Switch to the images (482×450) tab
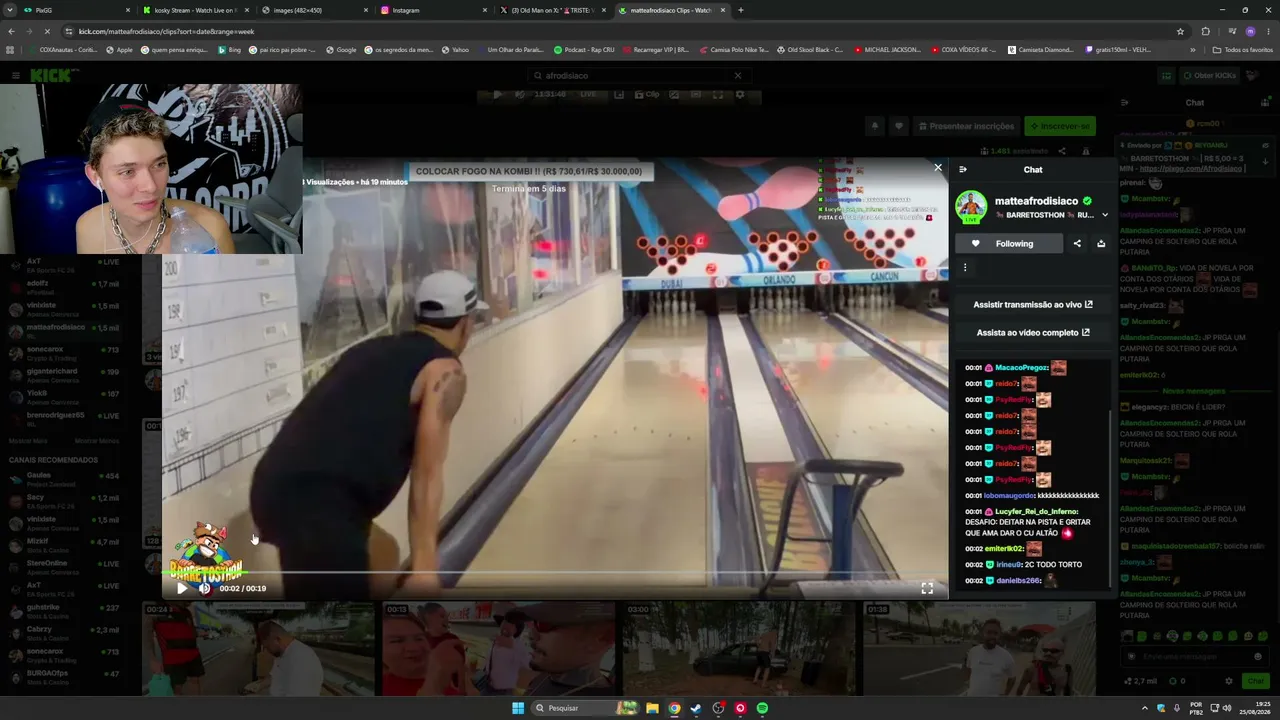 314,10
